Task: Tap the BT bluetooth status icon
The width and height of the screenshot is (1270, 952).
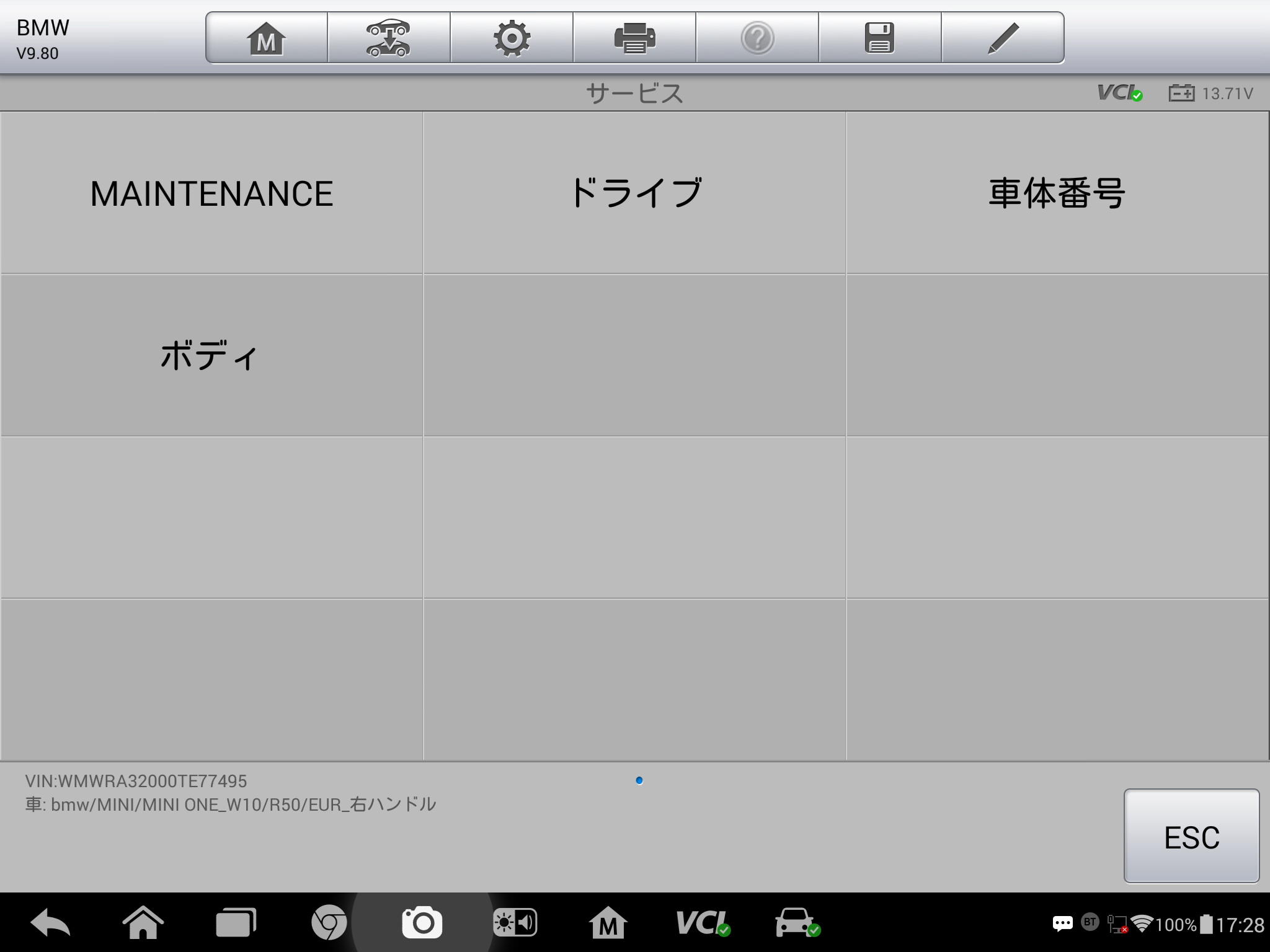Action: point(1090,922)
